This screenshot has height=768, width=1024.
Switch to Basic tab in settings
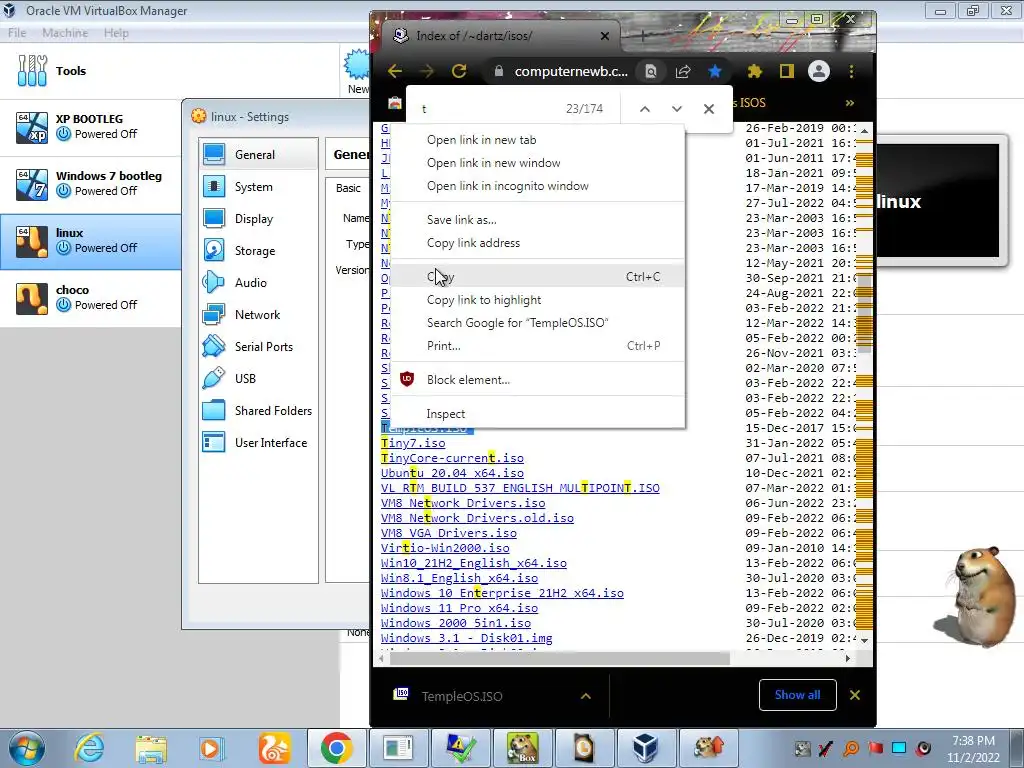[x=348, y=188]
